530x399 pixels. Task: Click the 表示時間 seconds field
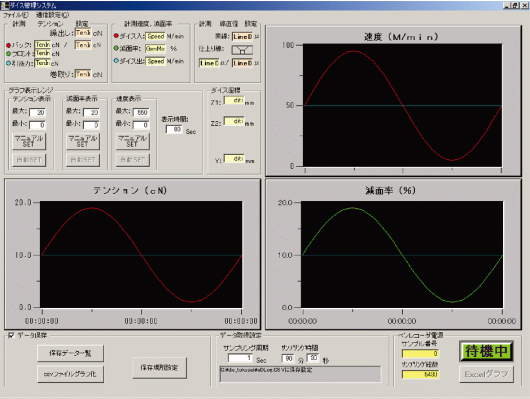[174, 130]
